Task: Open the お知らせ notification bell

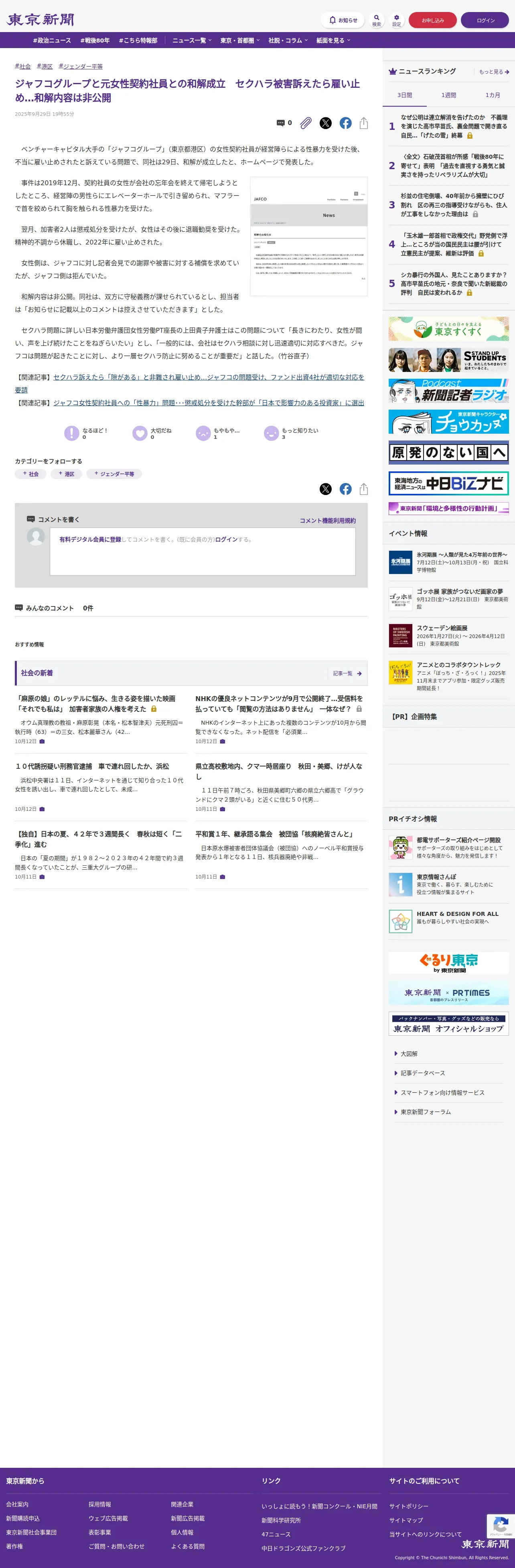Action: (x=343, y=20)
